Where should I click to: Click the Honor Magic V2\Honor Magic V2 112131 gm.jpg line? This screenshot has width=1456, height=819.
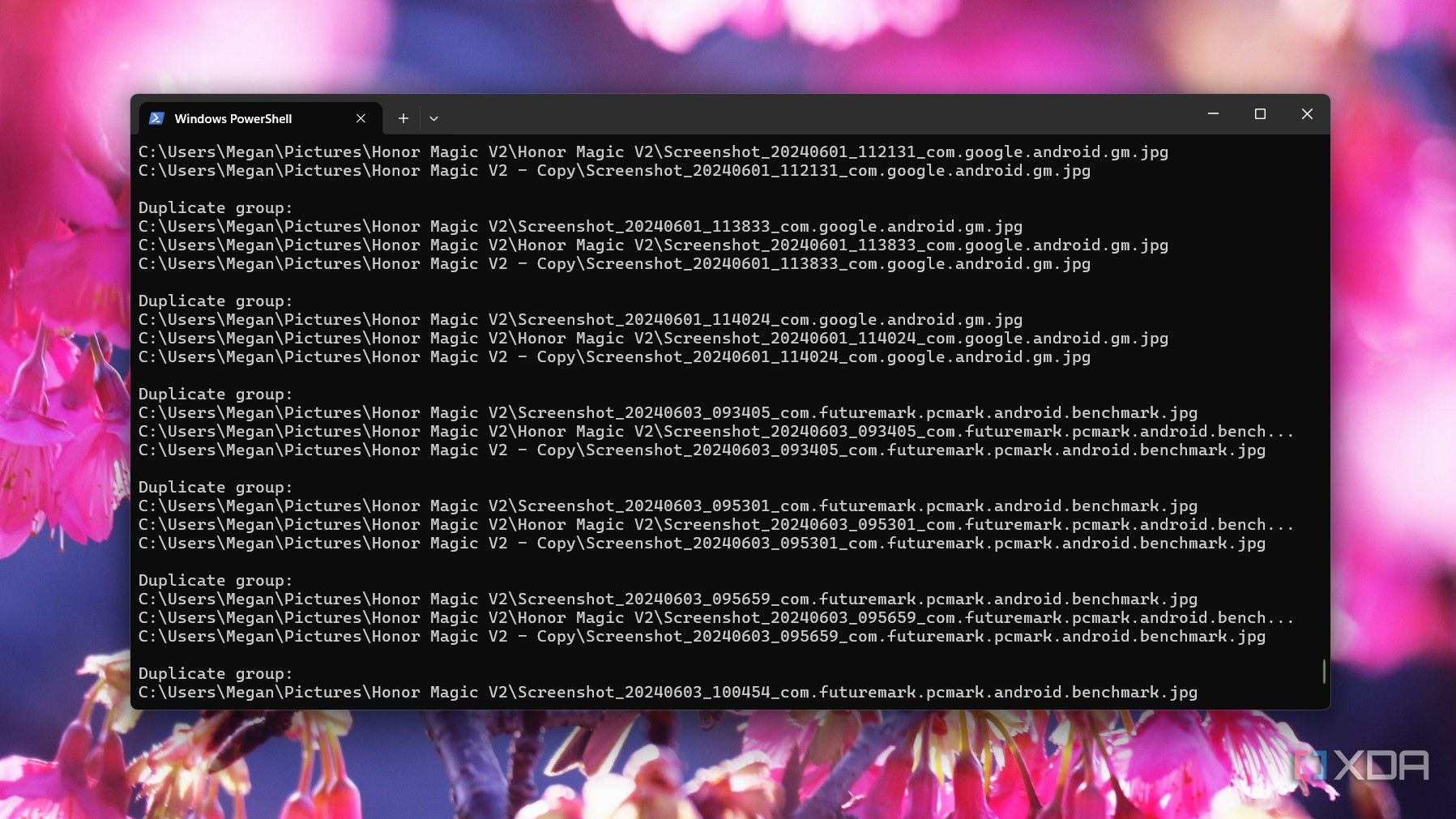pos(653,151)
